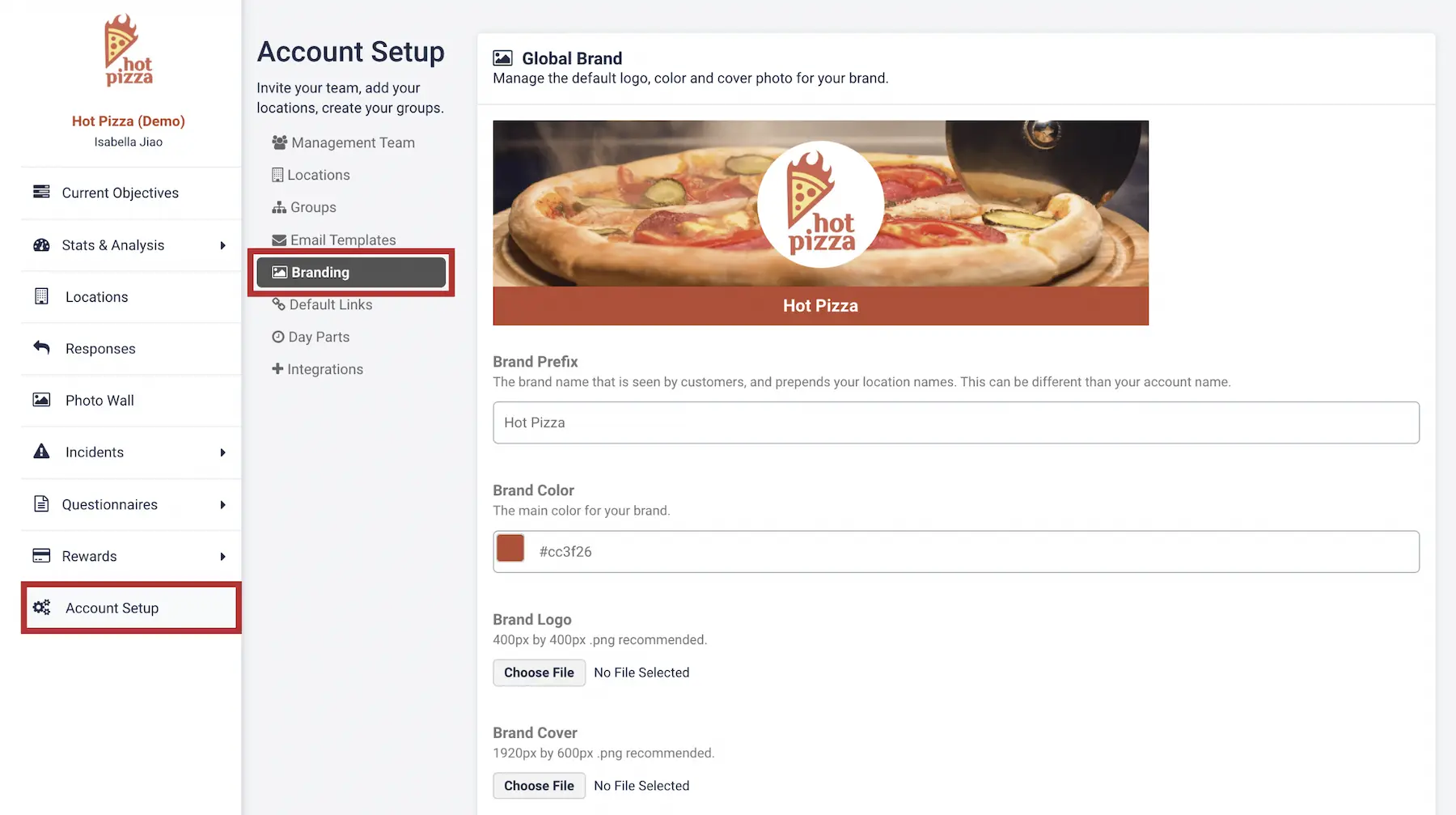Click the Global Brand header image icon
Screen dimensions: 1456x815
502,58
